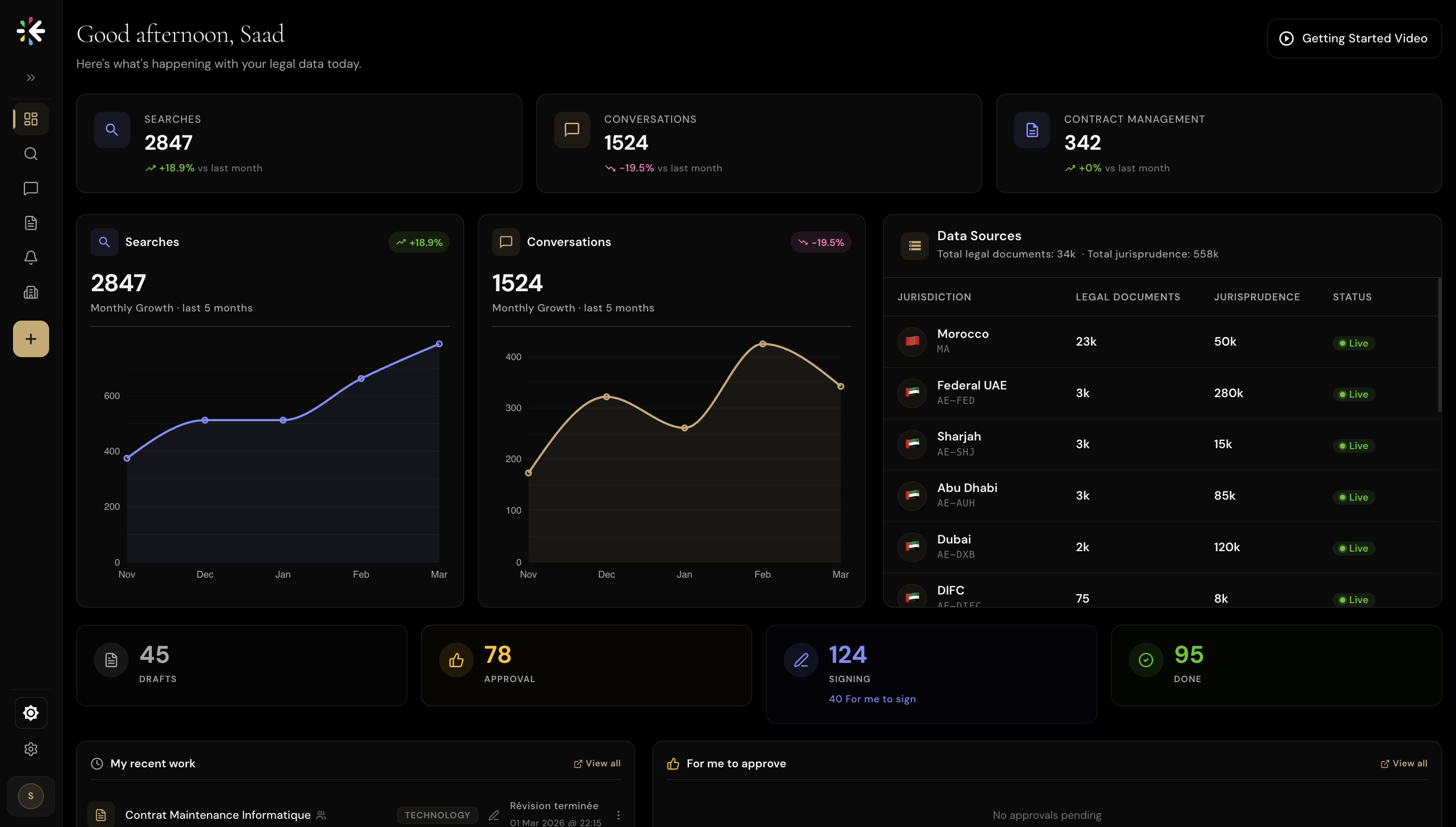Image resolution: width=1456 pixels, height=827 pixels.
Task: Click the Feb data point on Searches chart
Action: coord(361,379)
